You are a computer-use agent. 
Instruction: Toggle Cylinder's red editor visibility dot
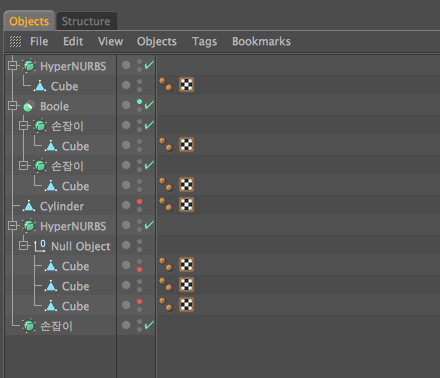tap(139, 201)
